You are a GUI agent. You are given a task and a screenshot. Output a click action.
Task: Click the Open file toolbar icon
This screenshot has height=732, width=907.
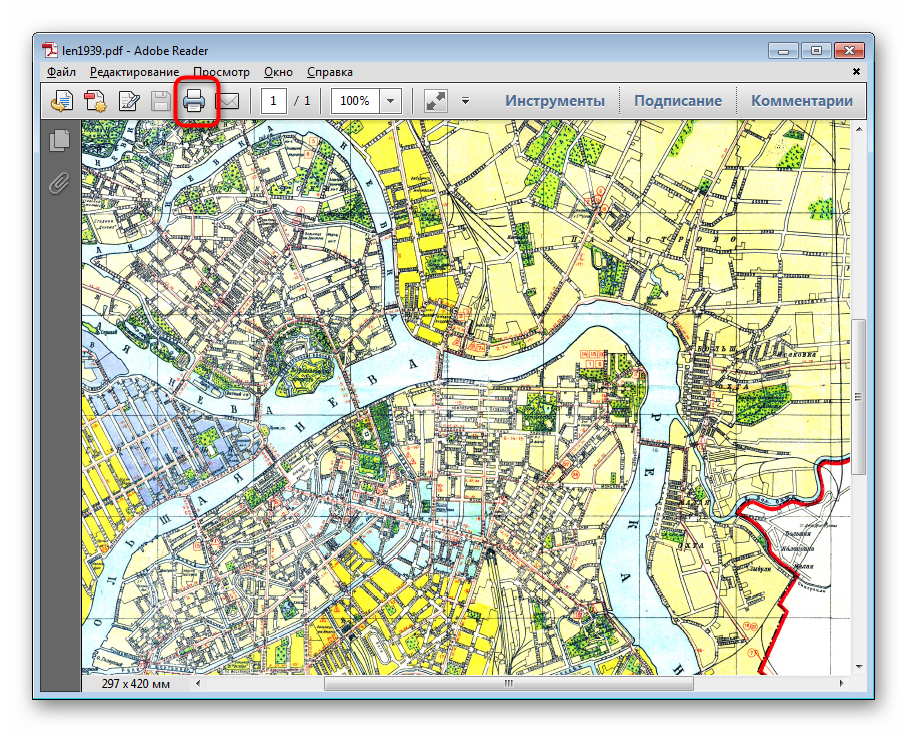click(62, 101)
